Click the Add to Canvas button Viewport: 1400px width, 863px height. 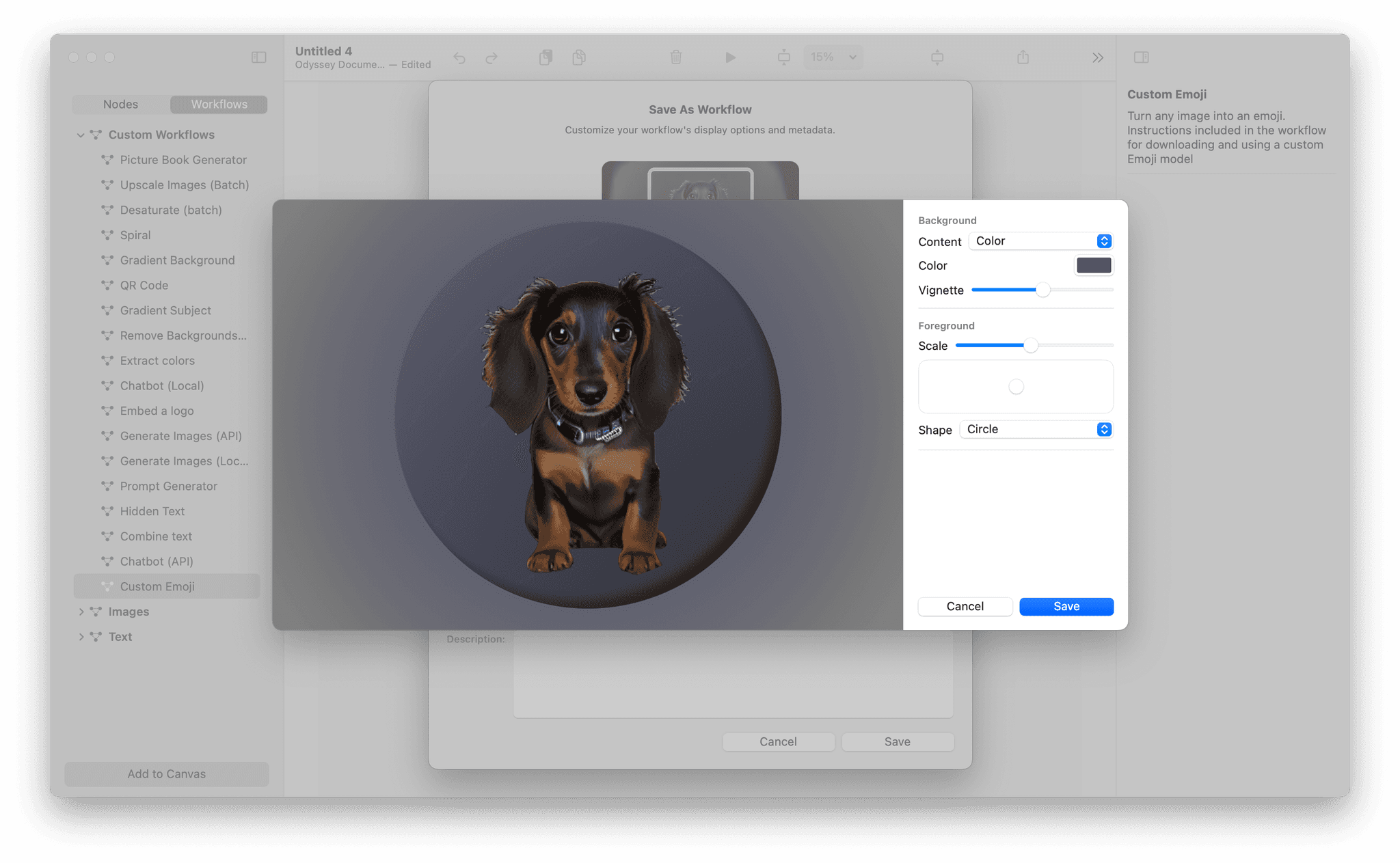coord(166,773)
